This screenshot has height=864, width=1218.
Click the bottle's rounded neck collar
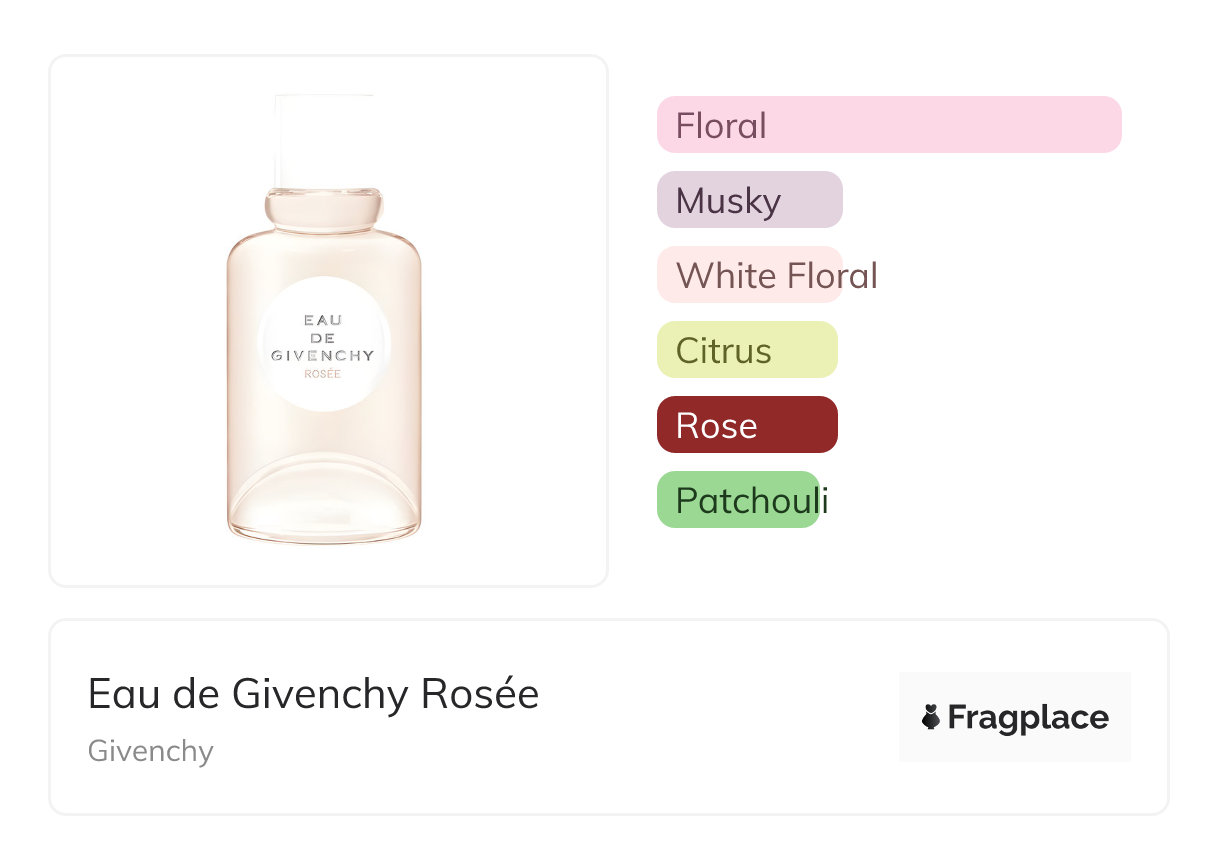324,208
